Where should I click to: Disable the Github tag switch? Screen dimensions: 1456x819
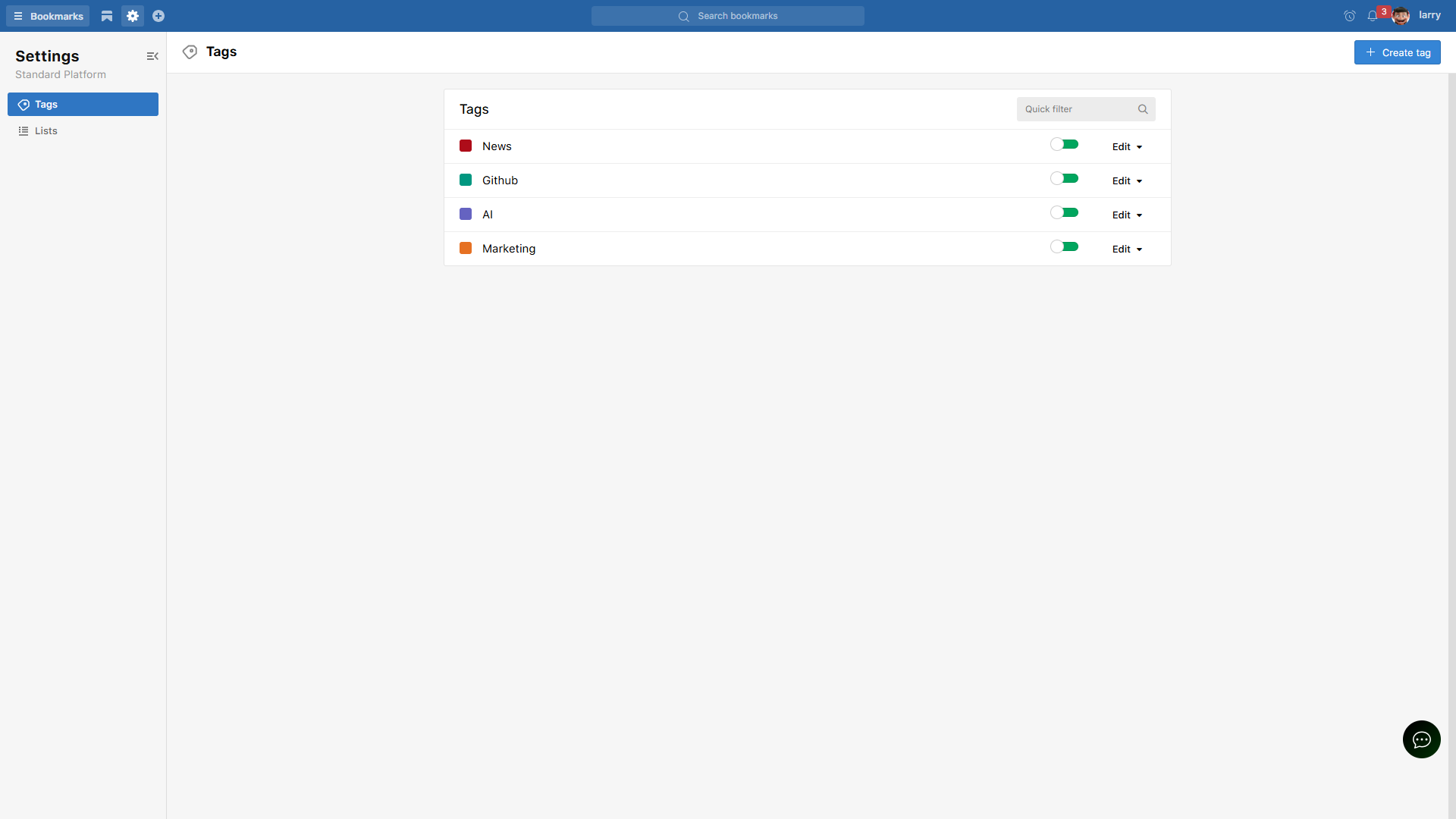1064,178
